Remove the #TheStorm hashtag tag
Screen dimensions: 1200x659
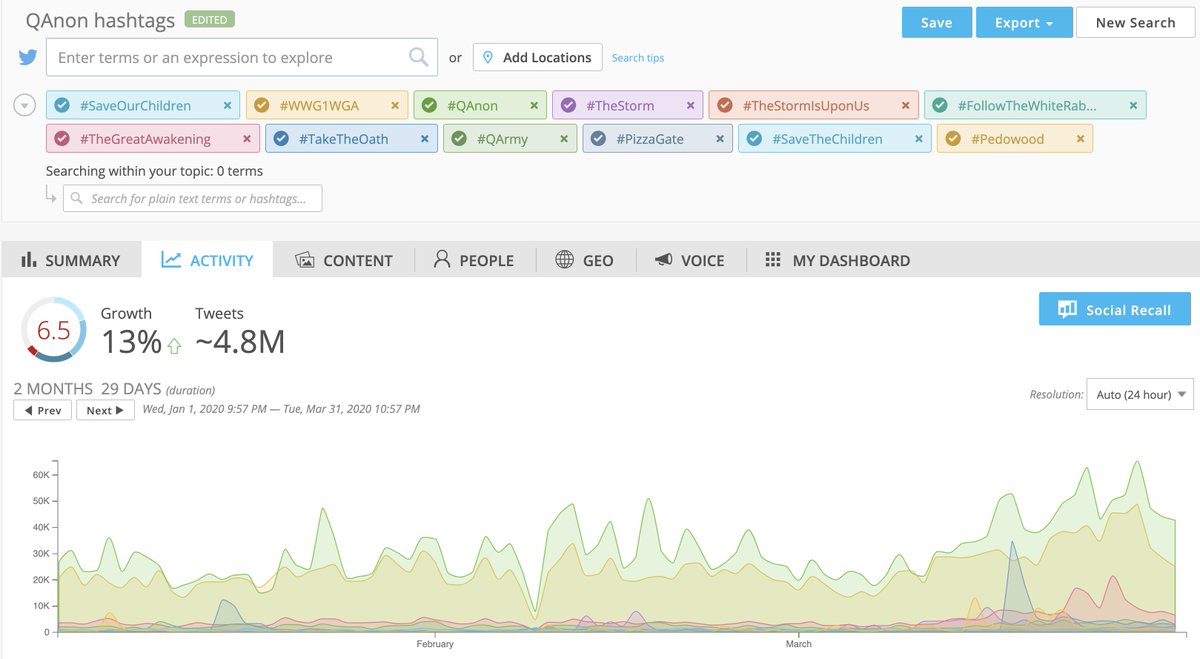(x=691, y=105)
